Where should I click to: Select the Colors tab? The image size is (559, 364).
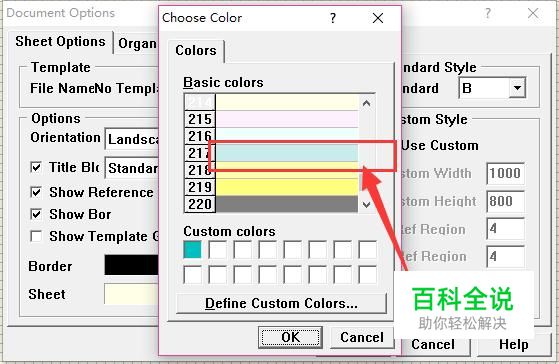point(196,50)
